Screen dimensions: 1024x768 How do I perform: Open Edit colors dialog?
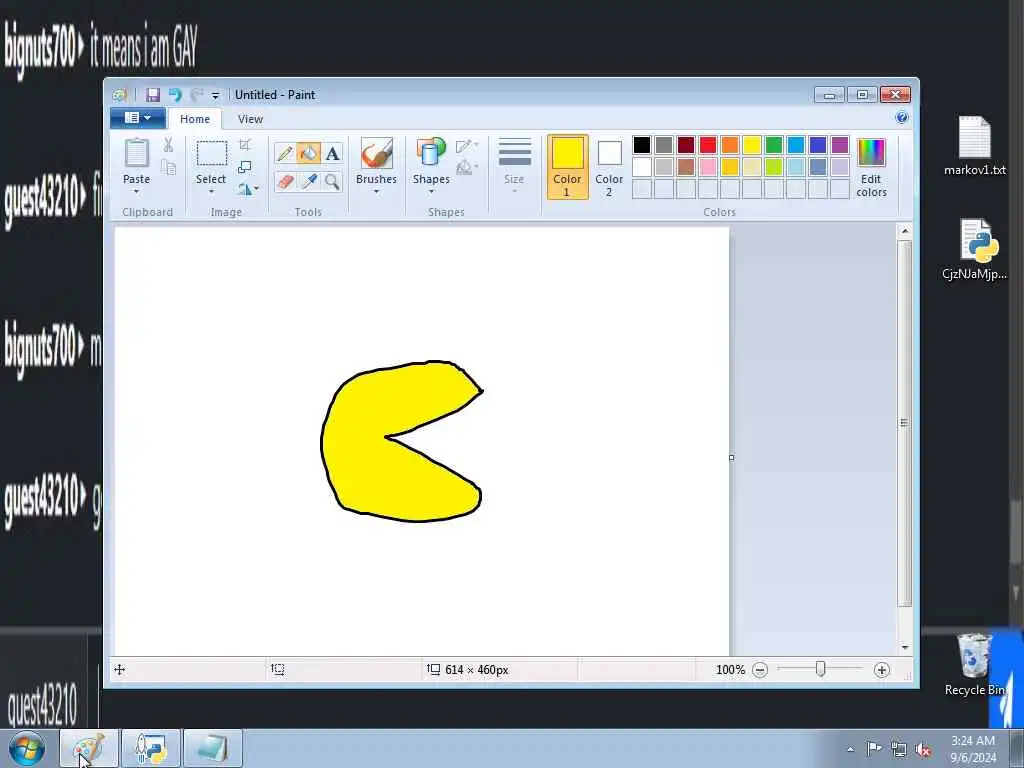click(871, 167)
